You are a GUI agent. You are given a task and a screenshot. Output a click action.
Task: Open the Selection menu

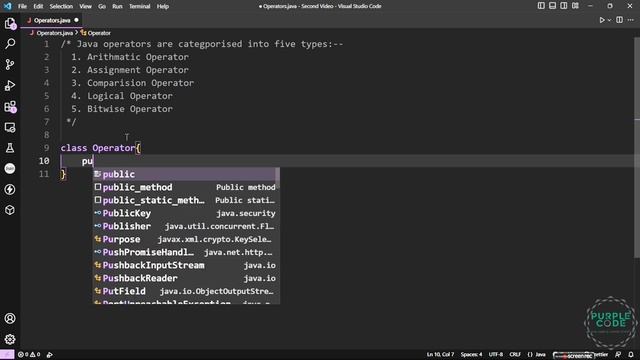61,6
